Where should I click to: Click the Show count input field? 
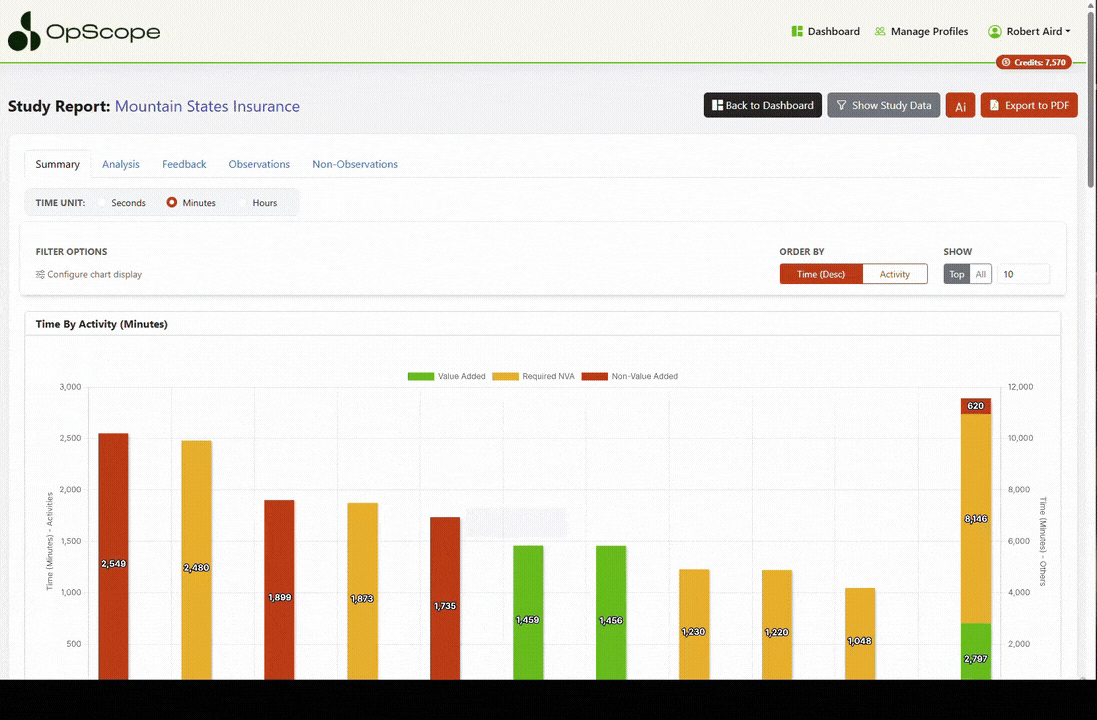pyautogui.click(x=1023, y=274)
